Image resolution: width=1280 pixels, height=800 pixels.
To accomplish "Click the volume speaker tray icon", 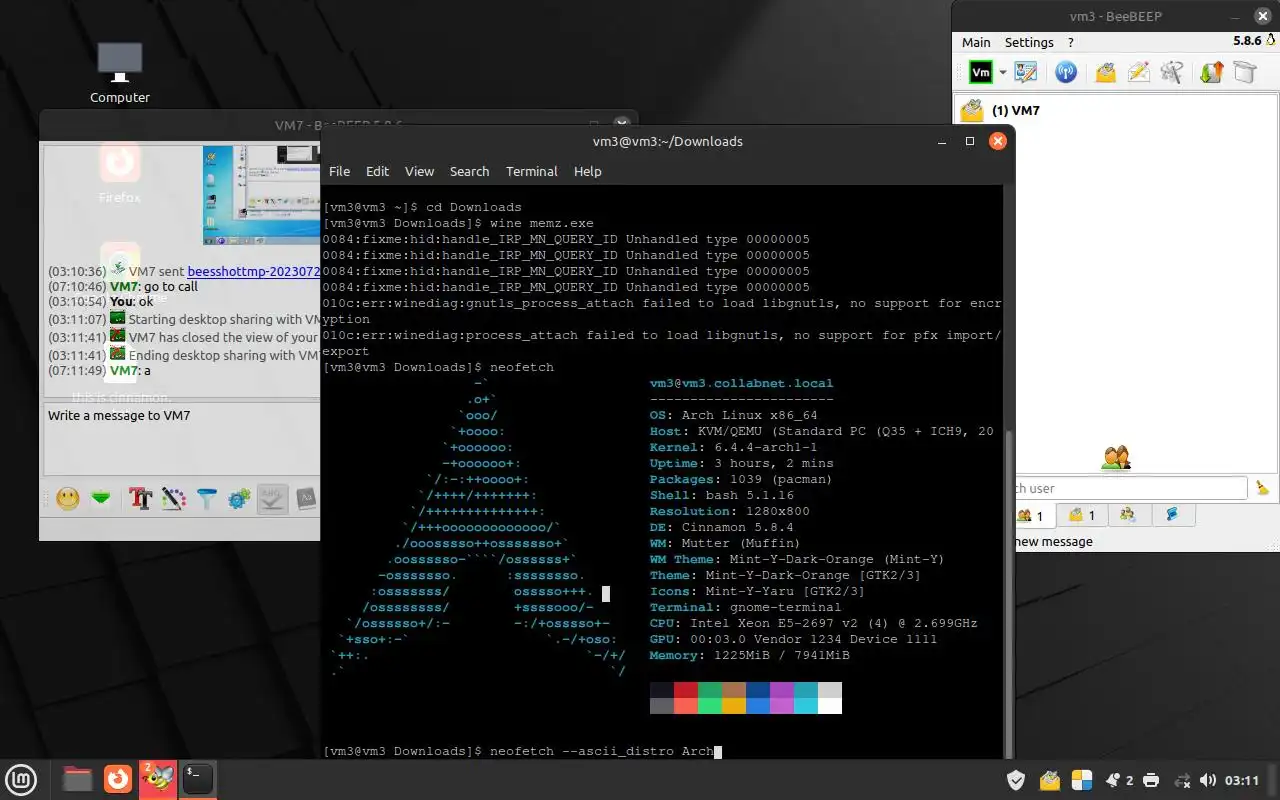I will [1208, 780].
